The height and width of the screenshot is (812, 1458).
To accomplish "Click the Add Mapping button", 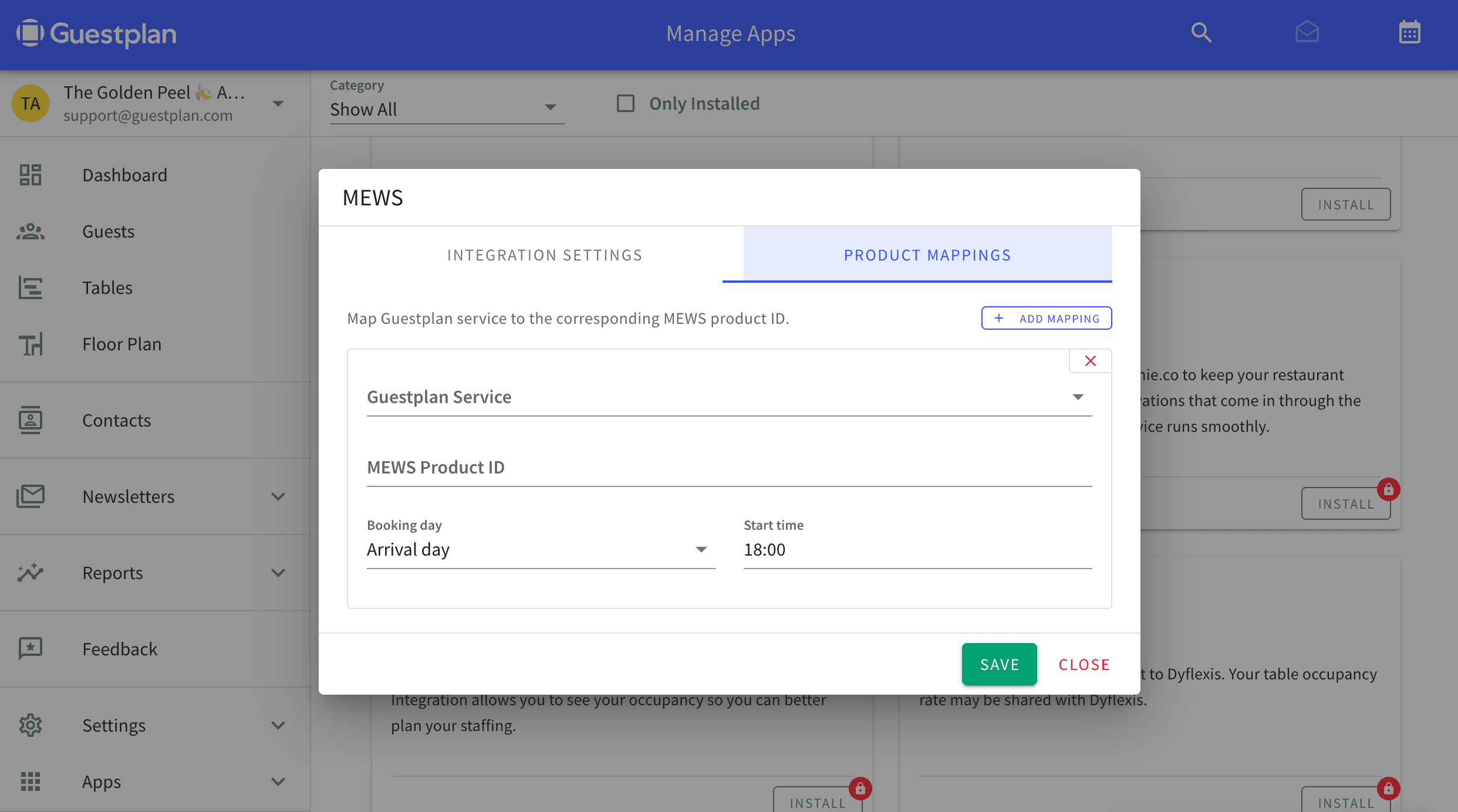I will coord(1047,318).
